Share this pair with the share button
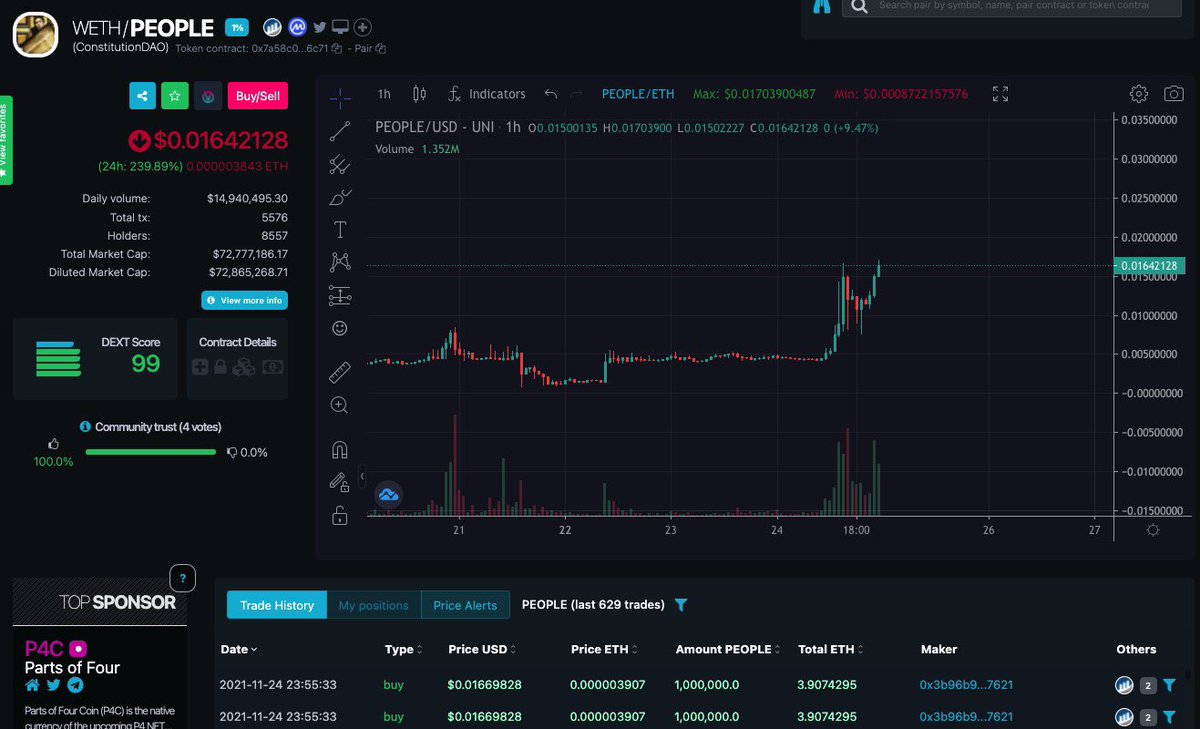Screen dimensions: 1200x729 [142, 96]
